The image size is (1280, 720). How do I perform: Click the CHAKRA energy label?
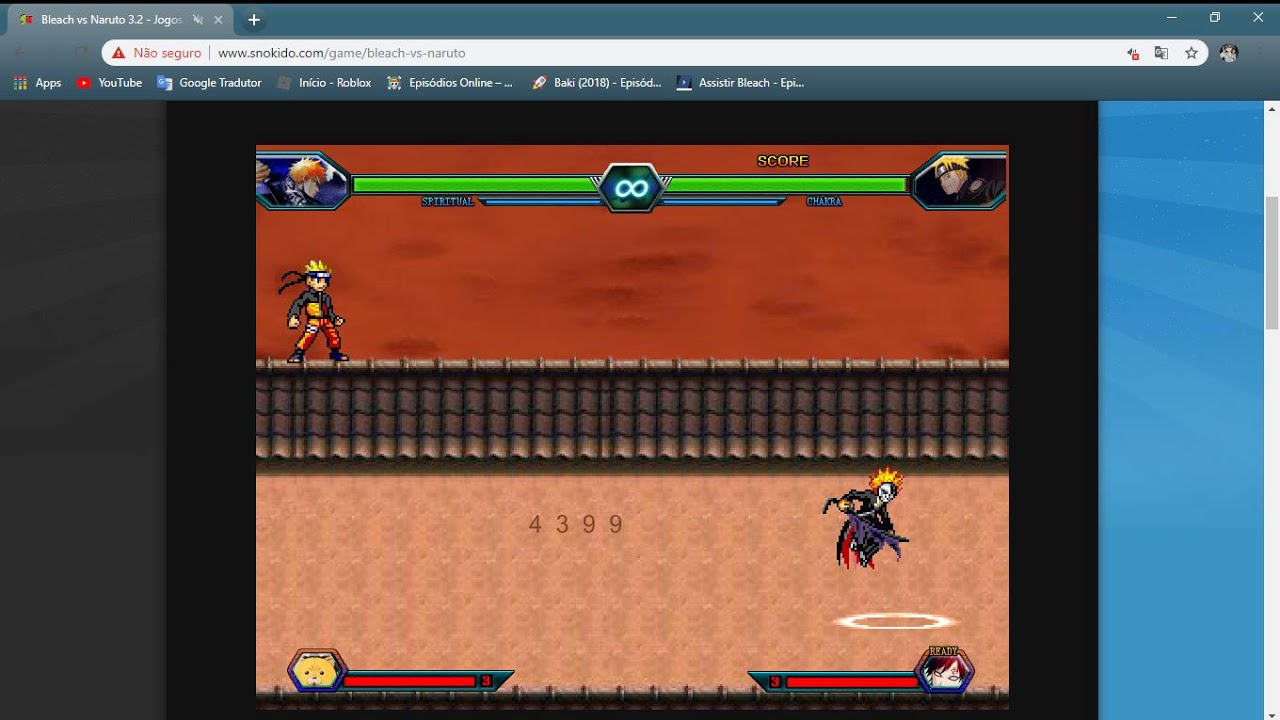(x=824, y=202)
